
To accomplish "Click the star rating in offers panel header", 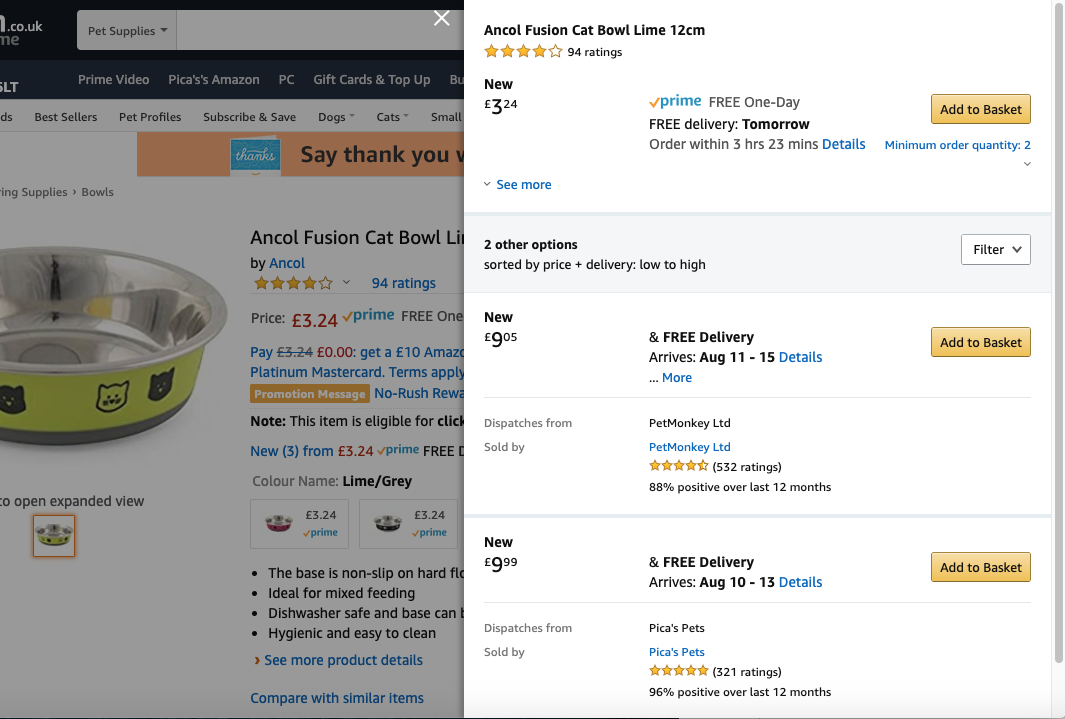I will 523,52.
